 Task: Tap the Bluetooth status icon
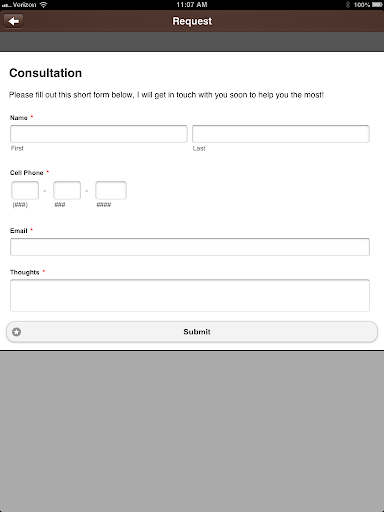(x=347, y=5)
